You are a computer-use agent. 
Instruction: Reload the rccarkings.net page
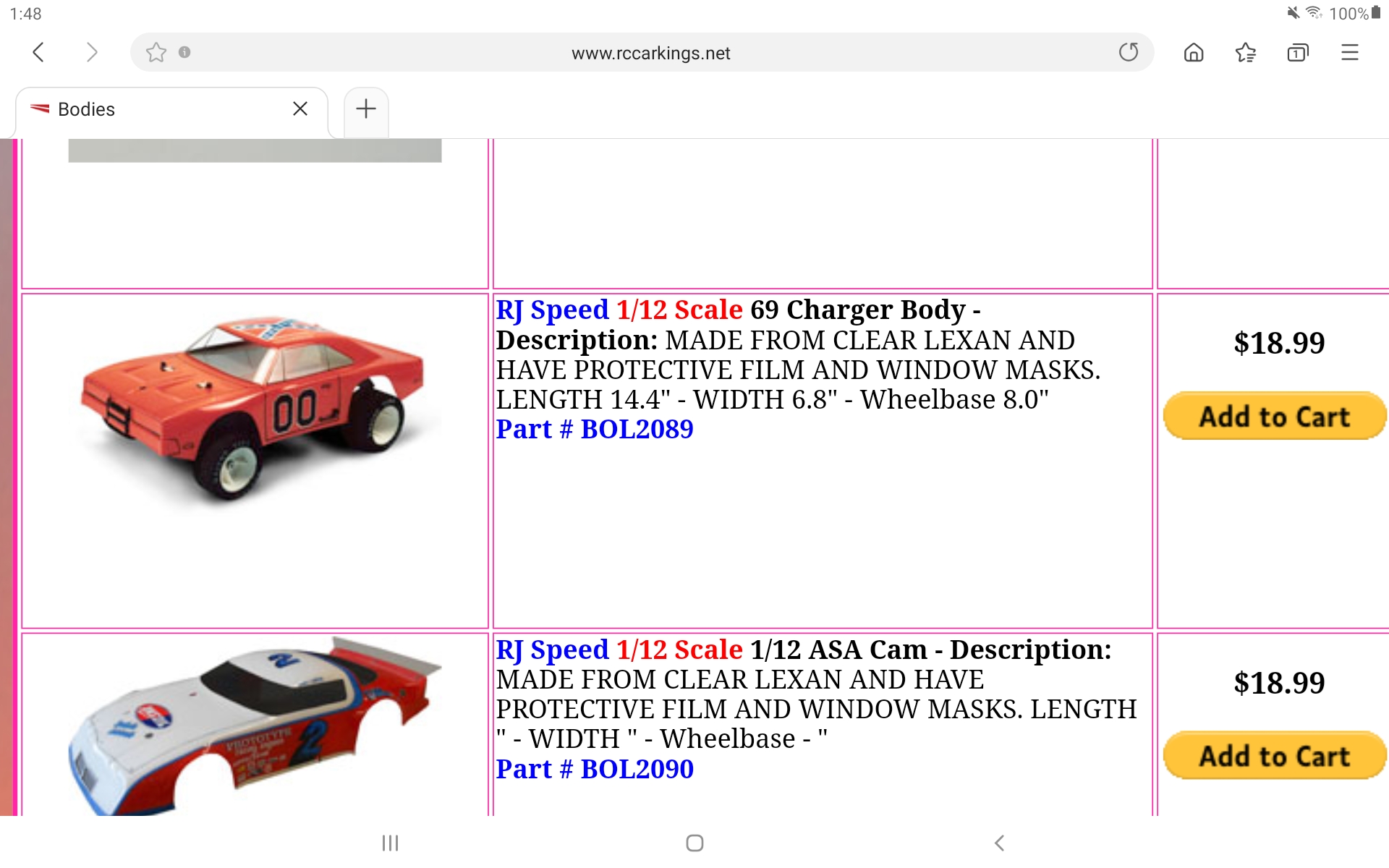(1128, 52)
